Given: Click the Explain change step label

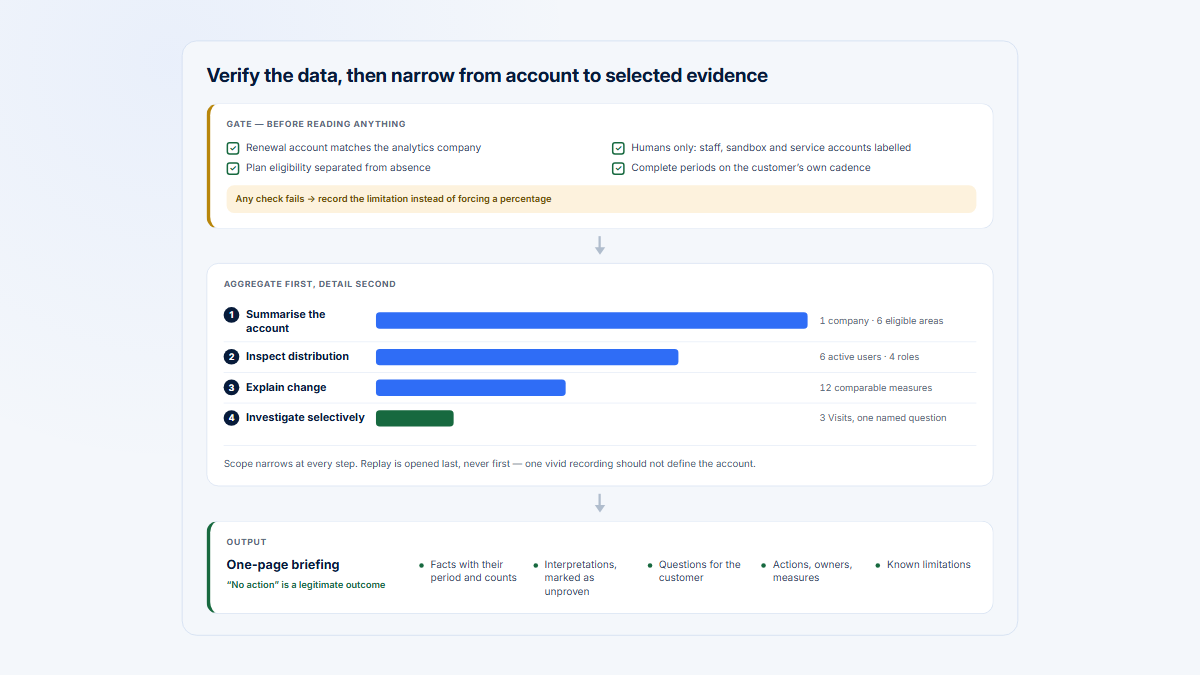Looking at the screenshot, I should coord(286,388).
